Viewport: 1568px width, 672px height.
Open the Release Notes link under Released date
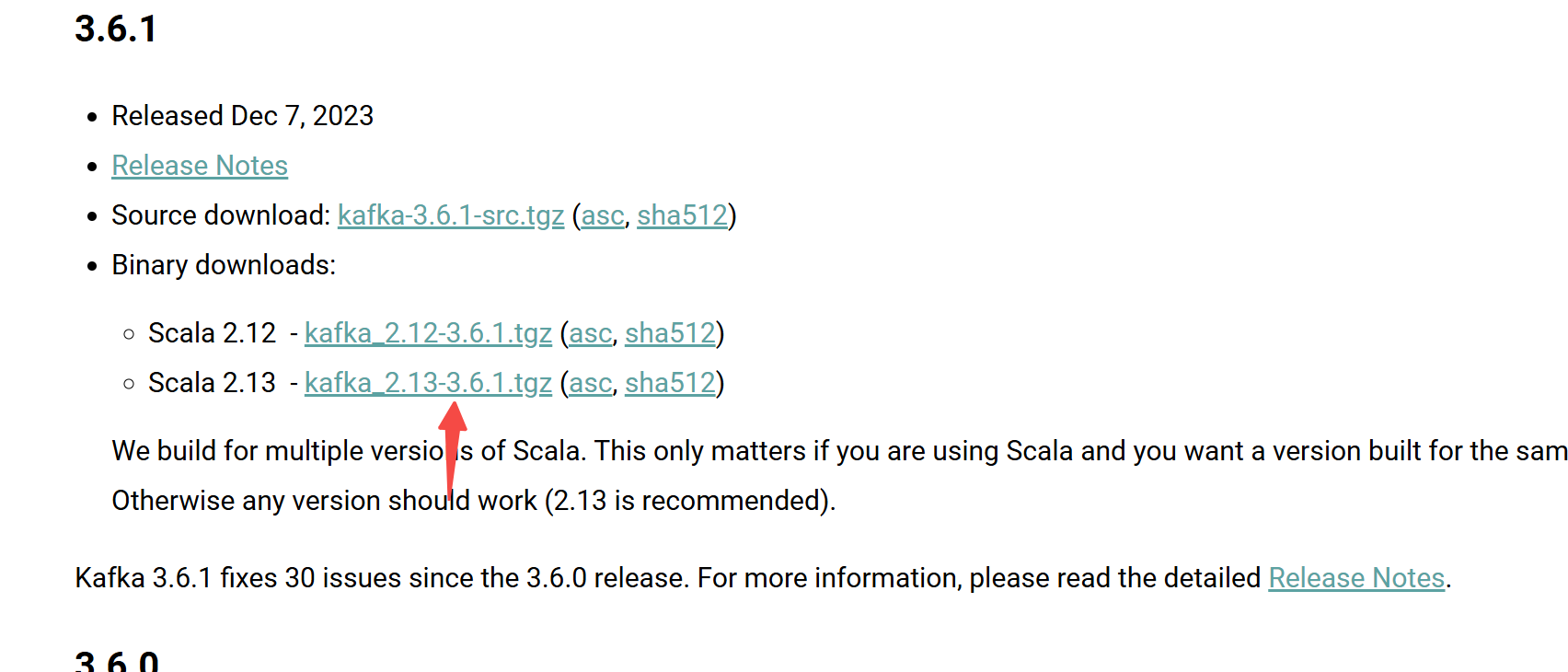click(200, 166)
